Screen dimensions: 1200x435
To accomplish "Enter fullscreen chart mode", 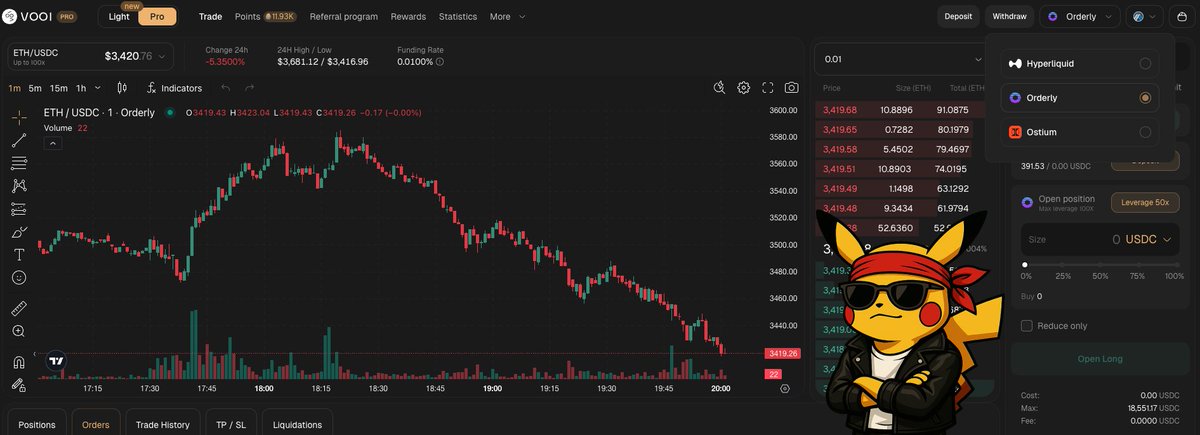I will pyautogui.click(x=768, y=88).
